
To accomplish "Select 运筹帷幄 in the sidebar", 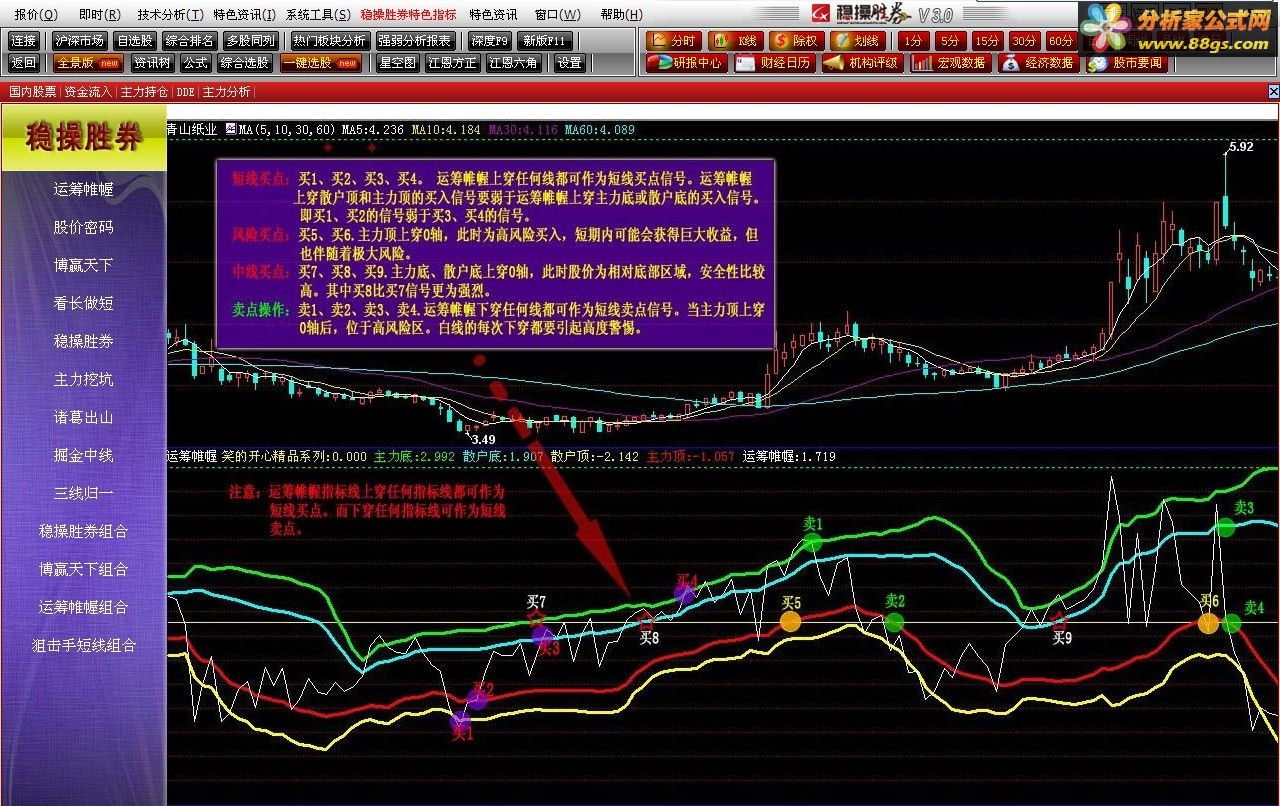I will 83,189.
